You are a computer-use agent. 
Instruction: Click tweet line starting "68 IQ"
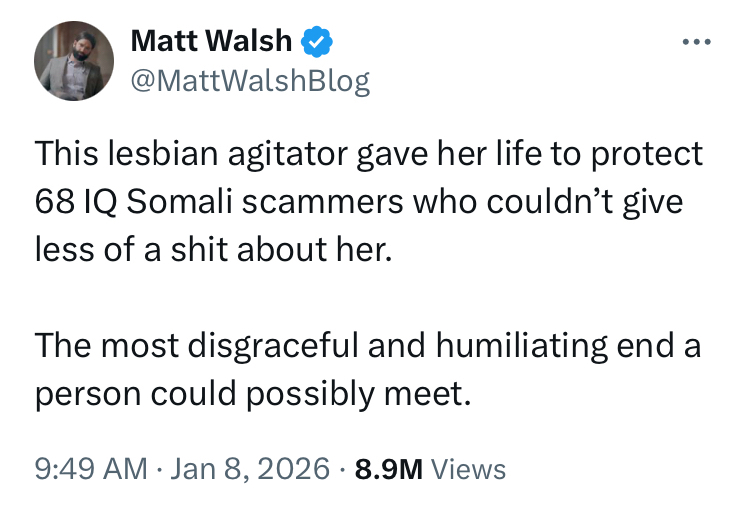point(359,201)
